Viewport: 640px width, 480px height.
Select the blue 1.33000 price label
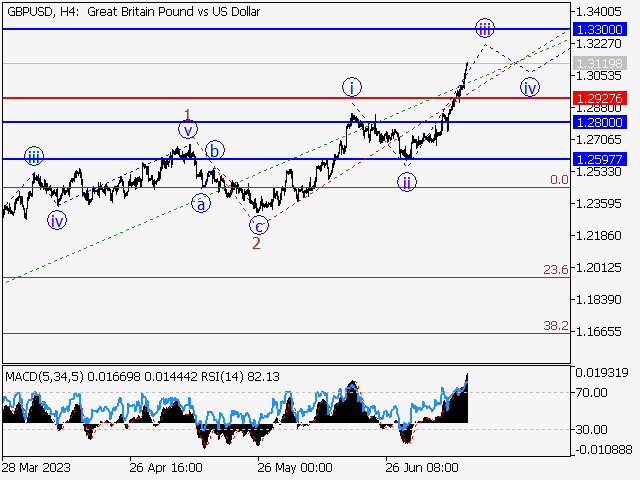click(x=600, y=29)
